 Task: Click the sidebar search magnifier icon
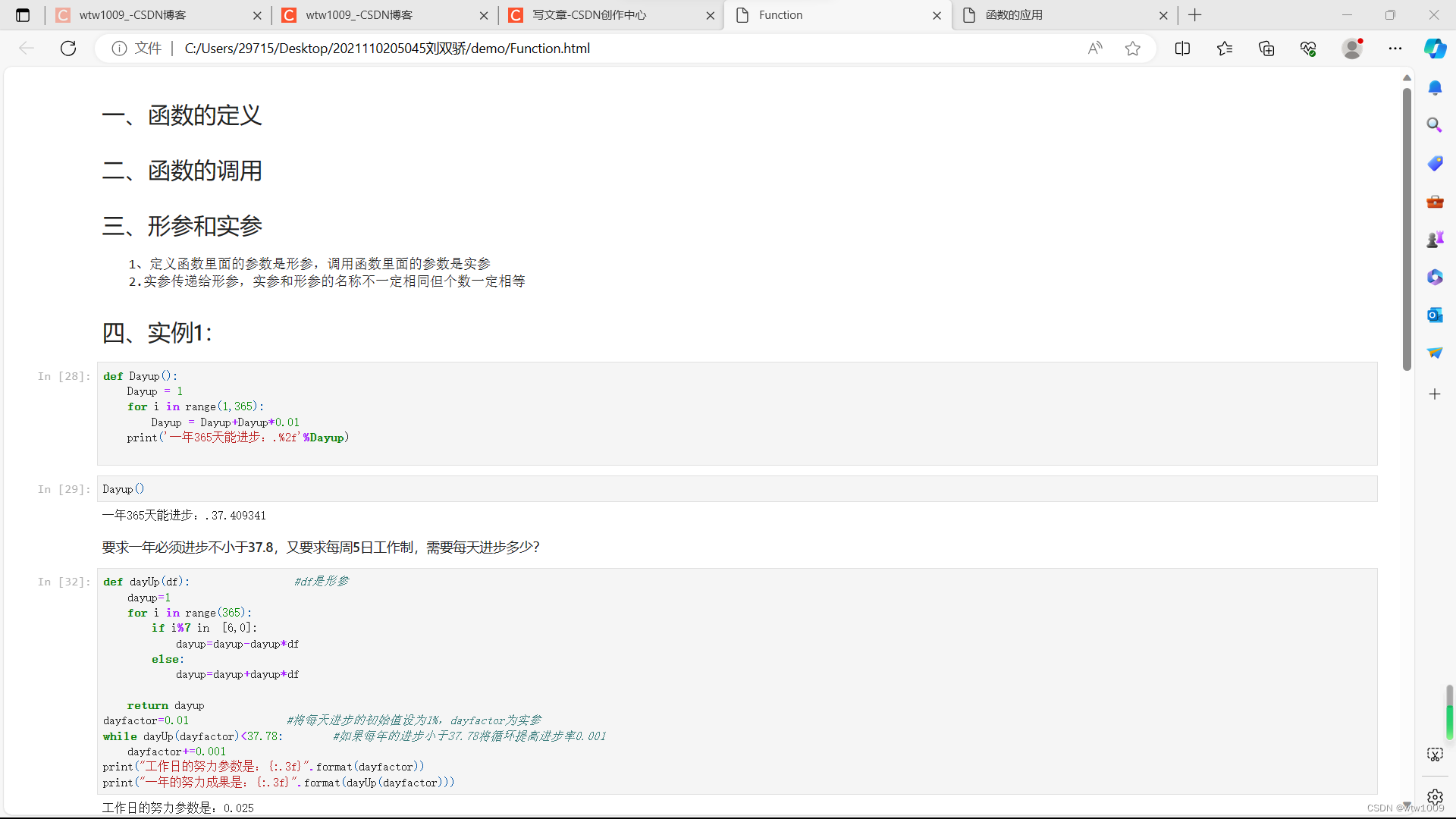click(1434, 125)
